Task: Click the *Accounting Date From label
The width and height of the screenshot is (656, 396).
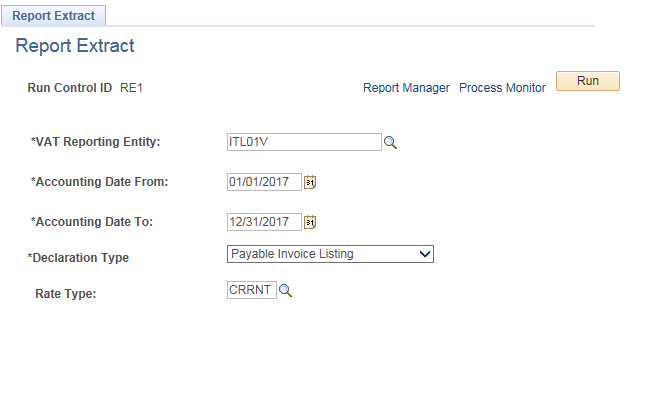Action: click(99, 182)
